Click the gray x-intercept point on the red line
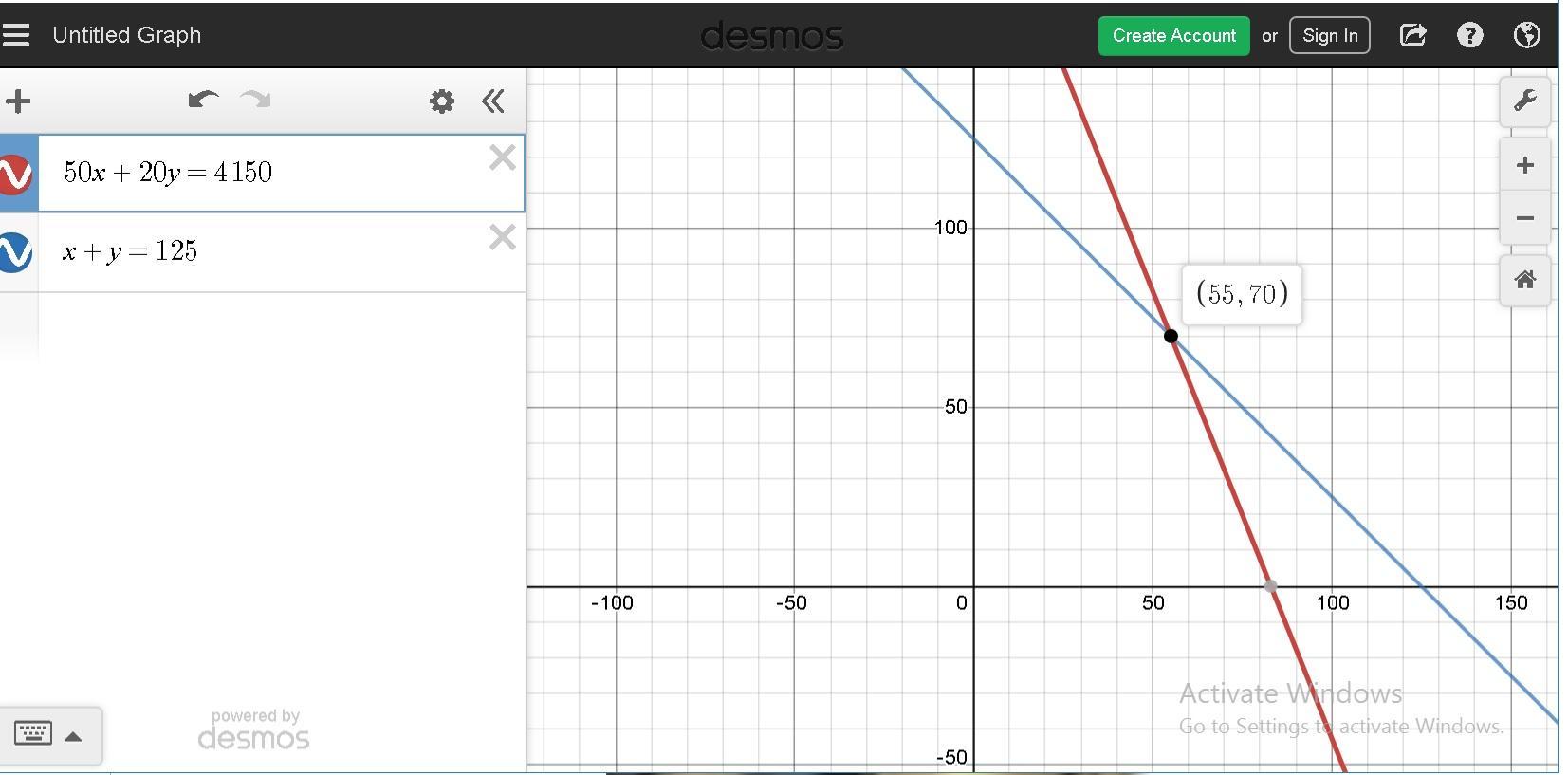Viewport: 1568px width, 775px height. (1270, 586)
